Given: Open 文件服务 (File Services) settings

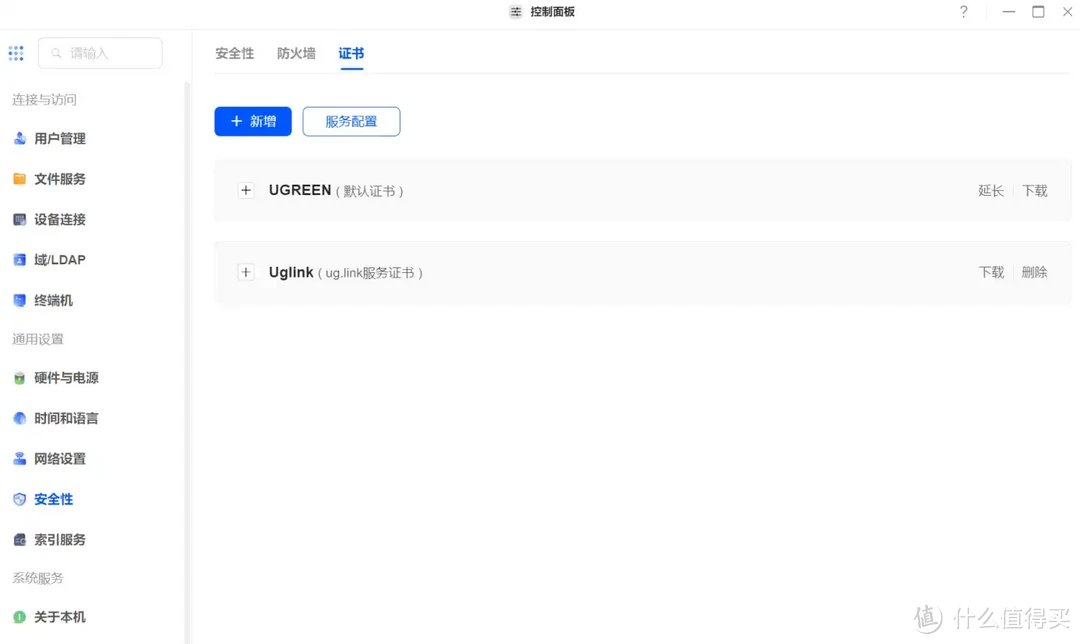Looking at the screenshot, I should [60, 178].
